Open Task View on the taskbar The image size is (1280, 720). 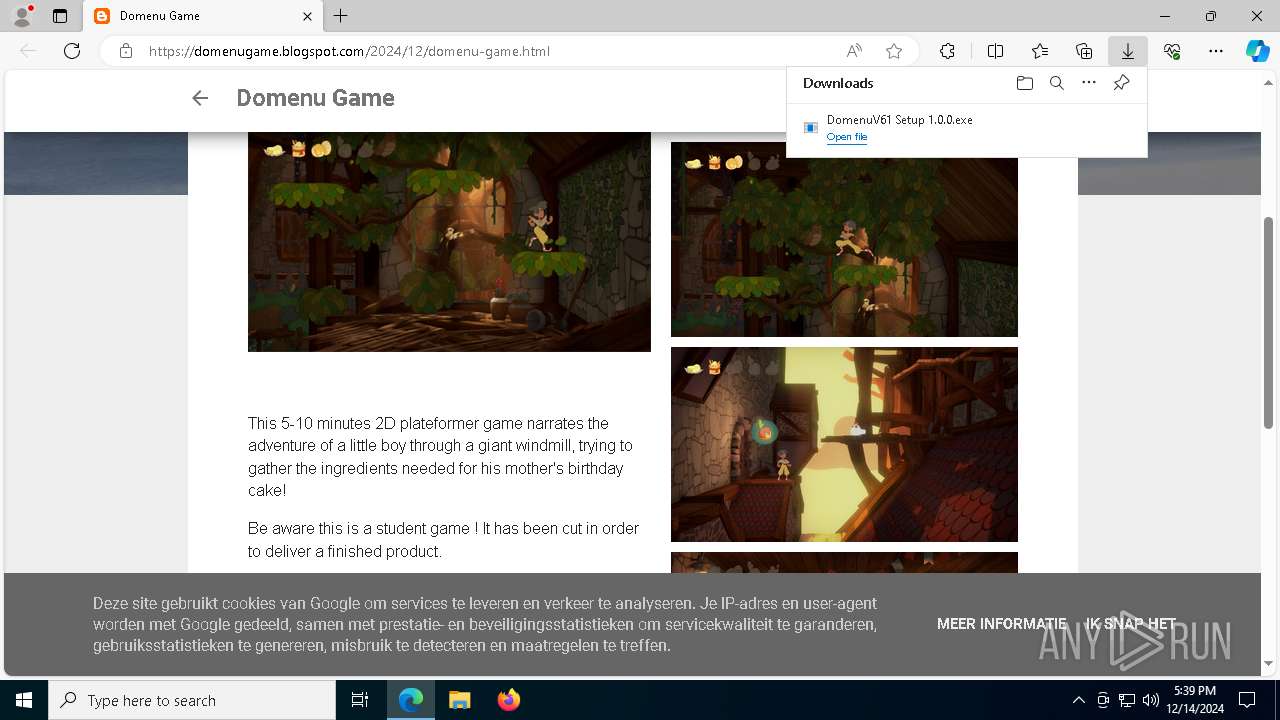click(x=360, y=700)
